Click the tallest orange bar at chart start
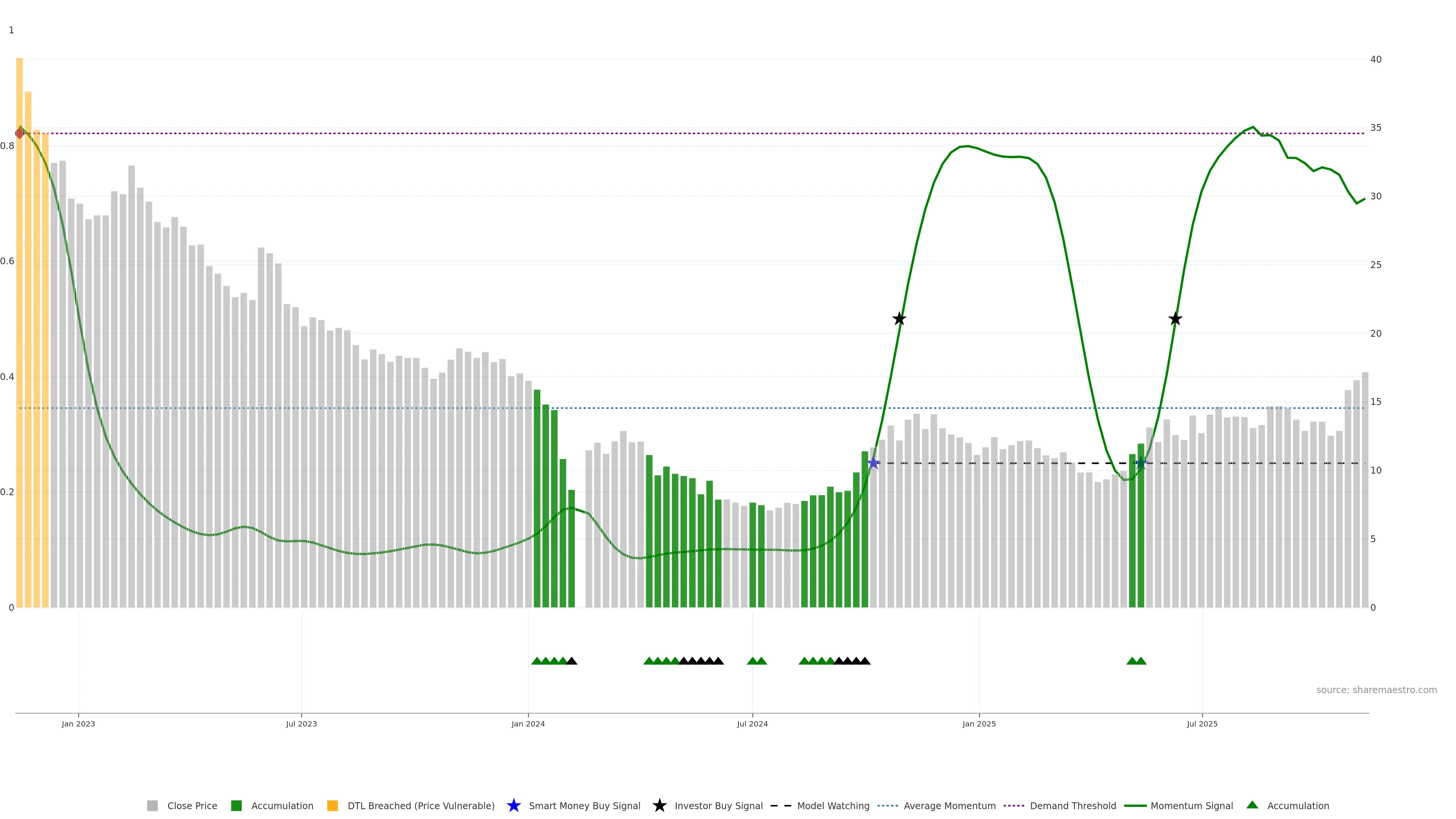Viewport: 1456px width, 819px height. 19,282
